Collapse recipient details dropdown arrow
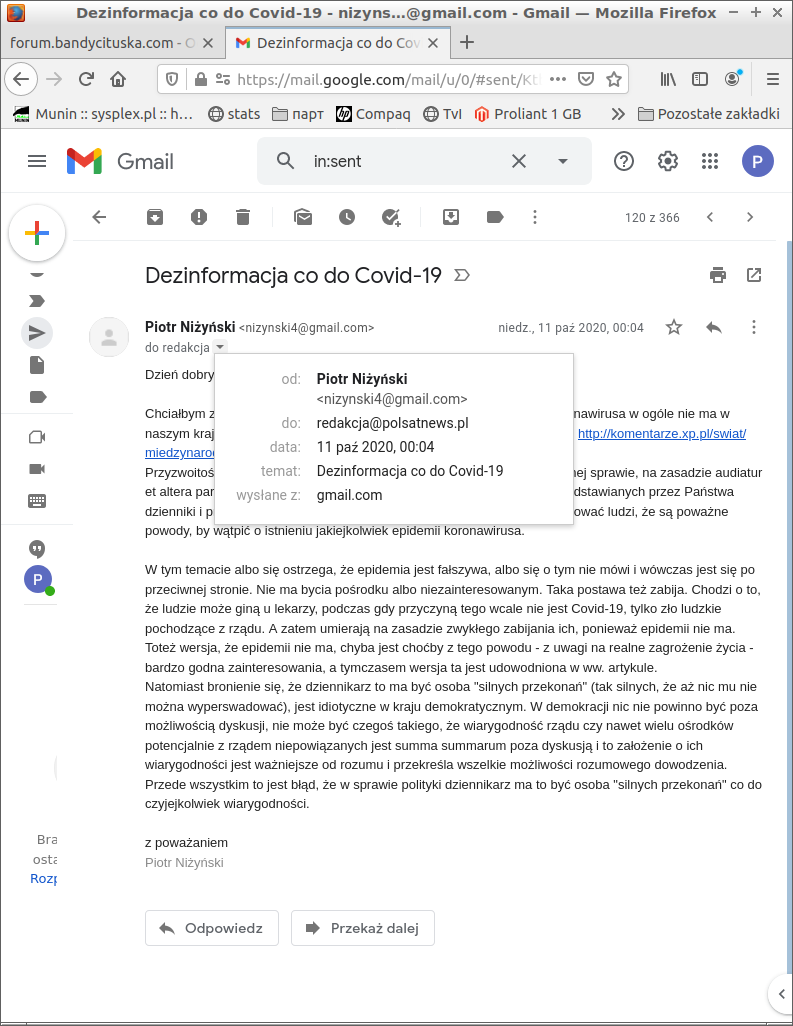 pos(220,347)
